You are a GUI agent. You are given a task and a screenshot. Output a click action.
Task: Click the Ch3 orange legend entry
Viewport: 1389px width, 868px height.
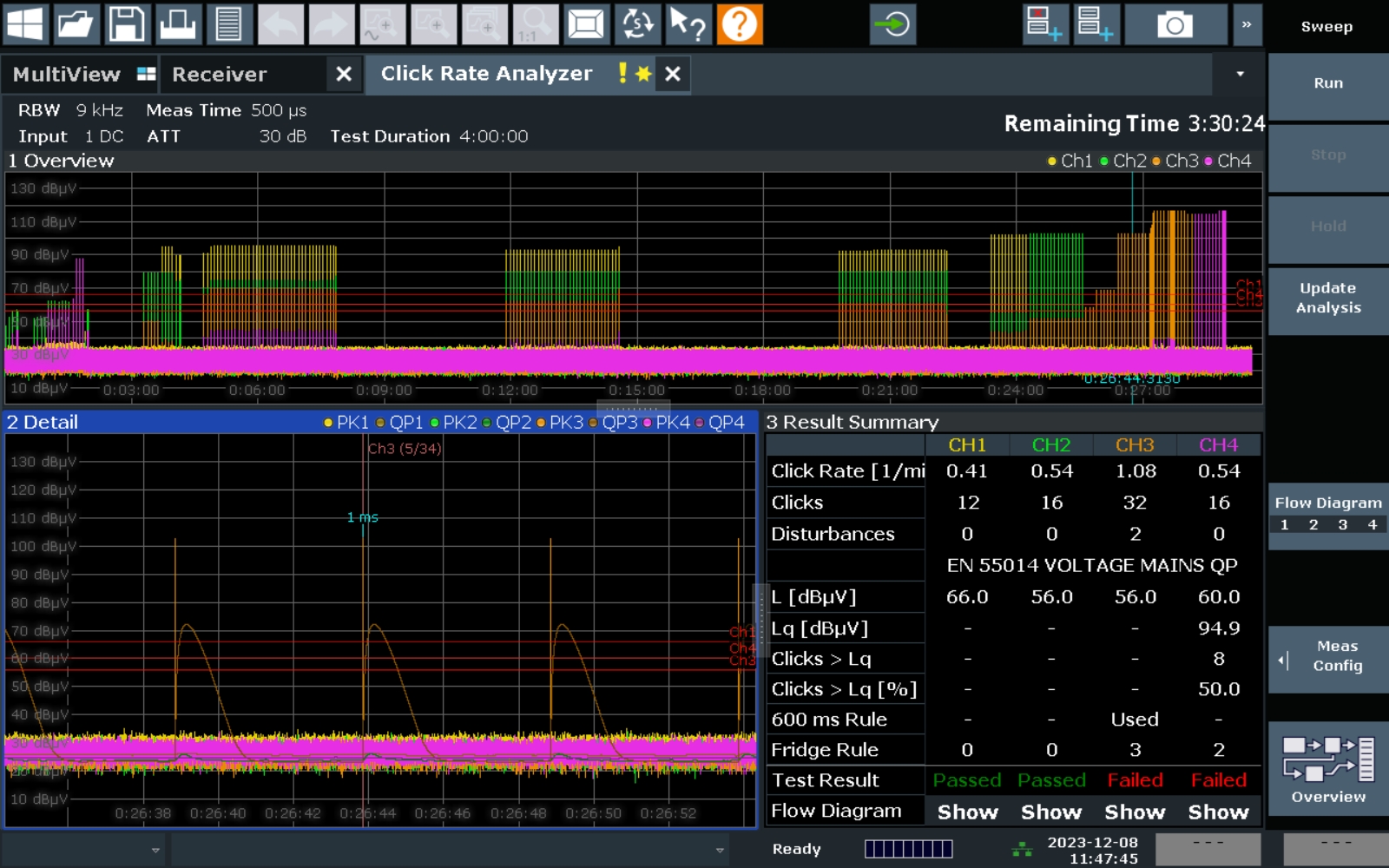pos(1175,161)
